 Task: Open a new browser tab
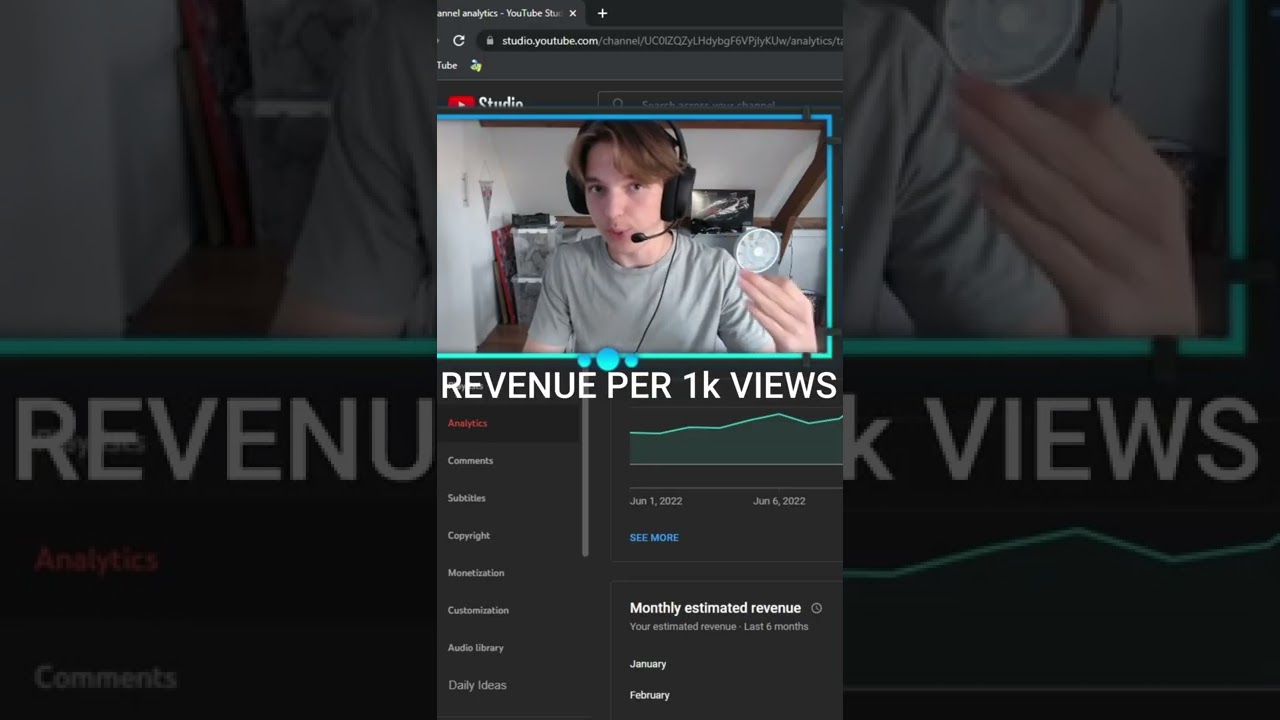click(602, 14)
